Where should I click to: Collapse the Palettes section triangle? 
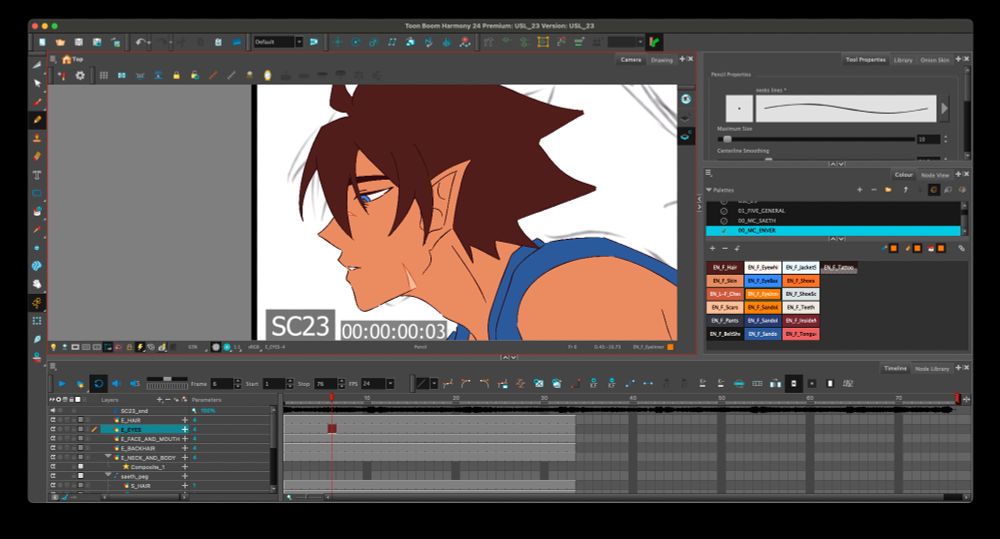pyautogui.click(x=709, y=190)
